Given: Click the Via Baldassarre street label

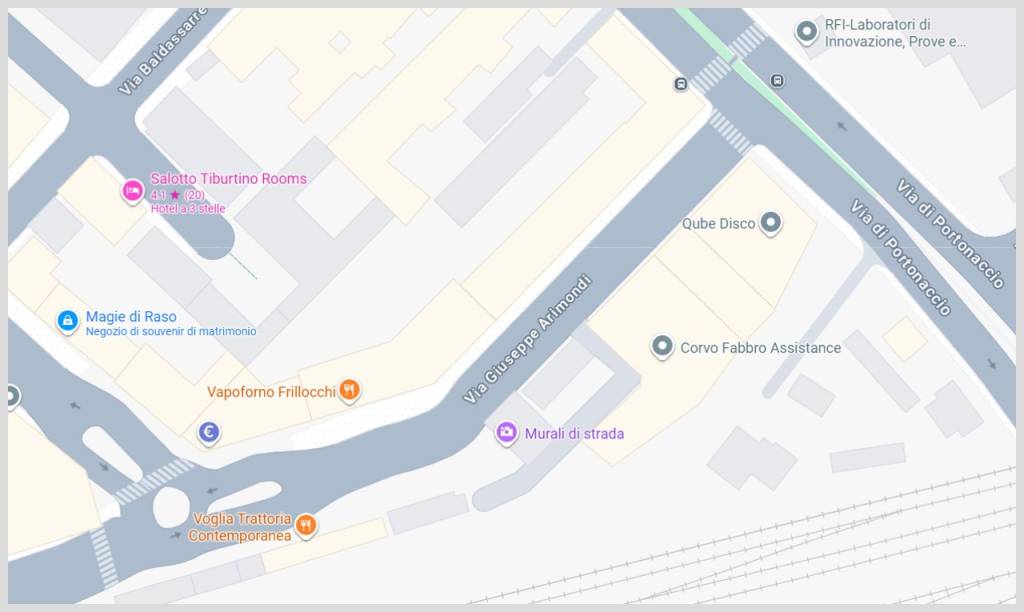Looking at the screenshot, I should click(161, 52).
